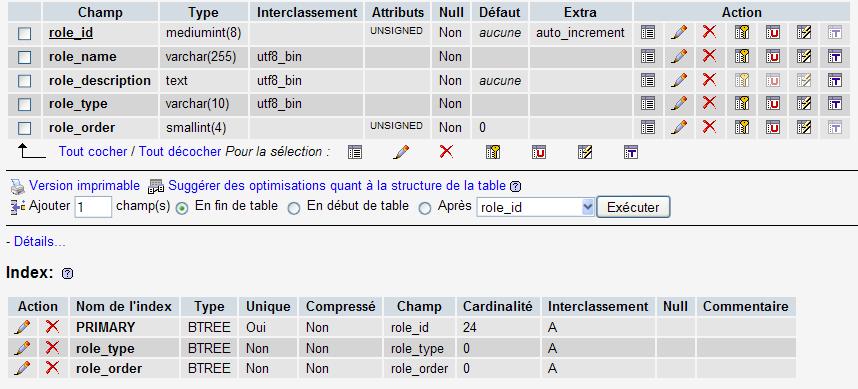Collapse the Détails section link

coord(36,242)
